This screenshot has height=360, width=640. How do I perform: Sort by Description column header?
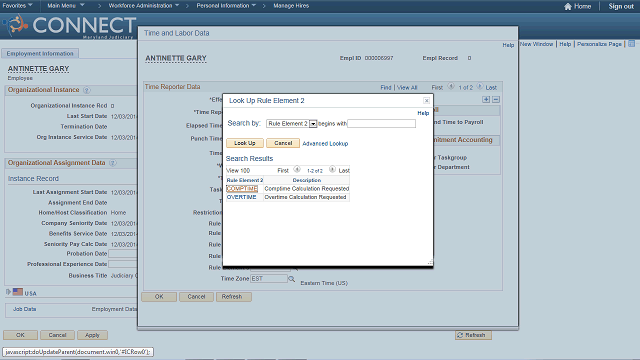[x=307, y=180]
